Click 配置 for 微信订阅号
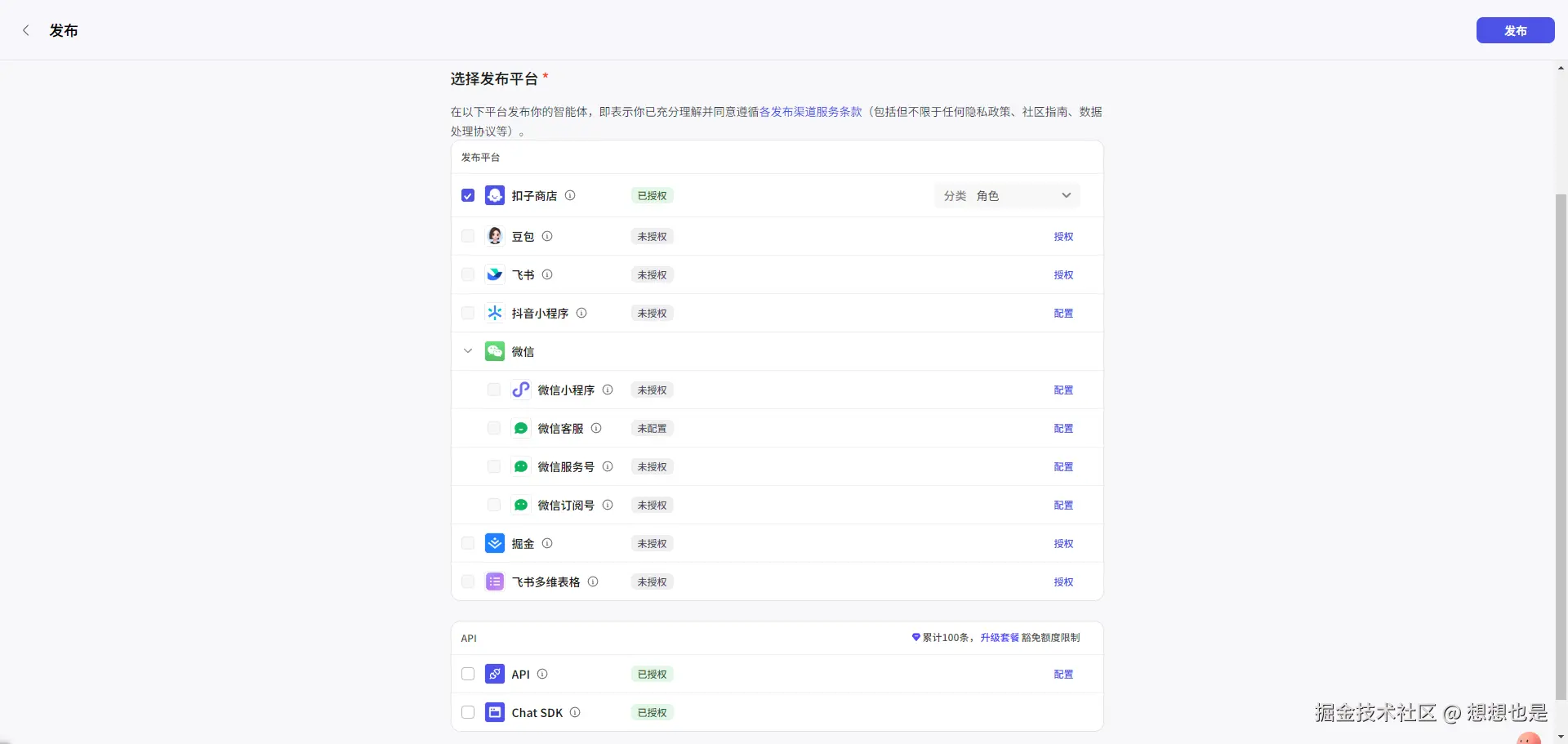Screen dimensions: 1568x744 coord(1063,505)
